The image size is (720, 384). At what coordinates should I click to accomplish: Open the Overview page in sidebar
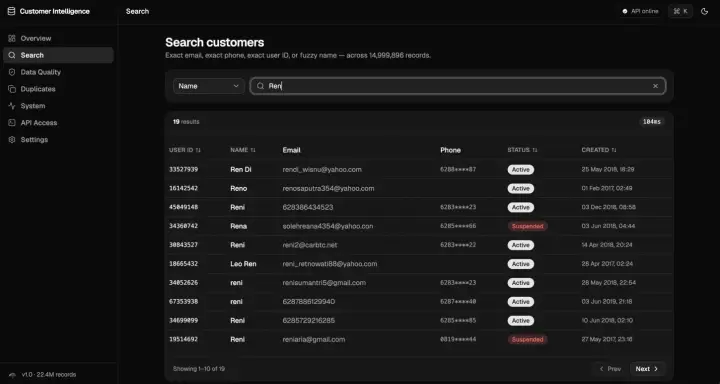pos(58,39)
